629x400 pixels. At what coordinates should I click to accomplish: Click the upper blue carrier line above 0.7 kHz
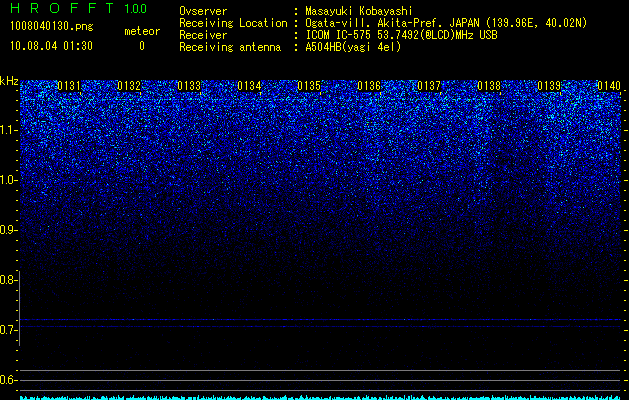point(320,320)
